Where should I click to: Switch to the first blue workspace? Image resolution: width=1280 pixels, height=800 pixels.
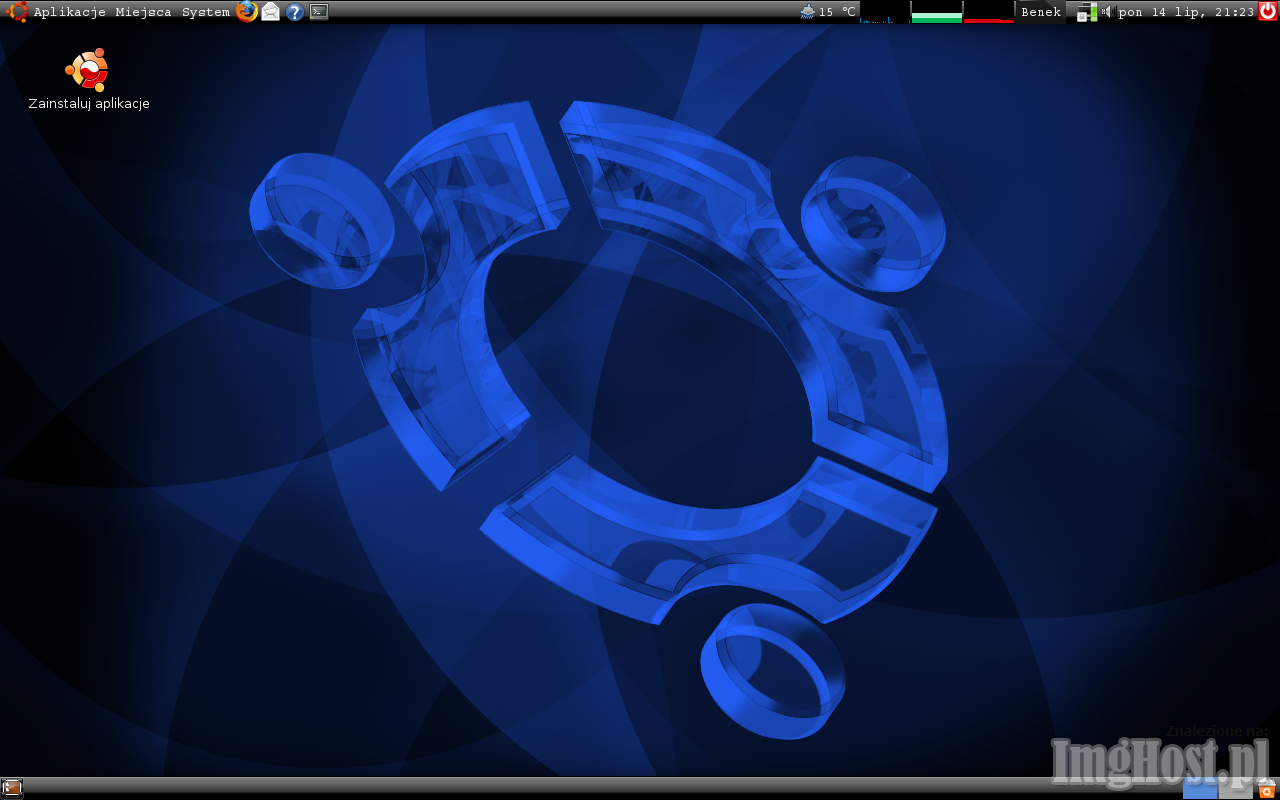[1200, 788]
